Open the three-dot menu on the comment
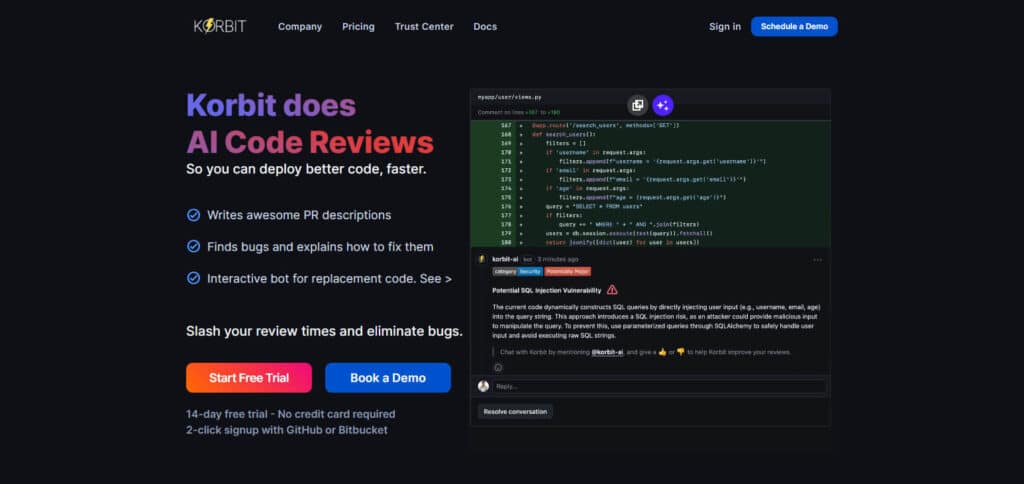Screen dimensions: 1024x484 818,260
